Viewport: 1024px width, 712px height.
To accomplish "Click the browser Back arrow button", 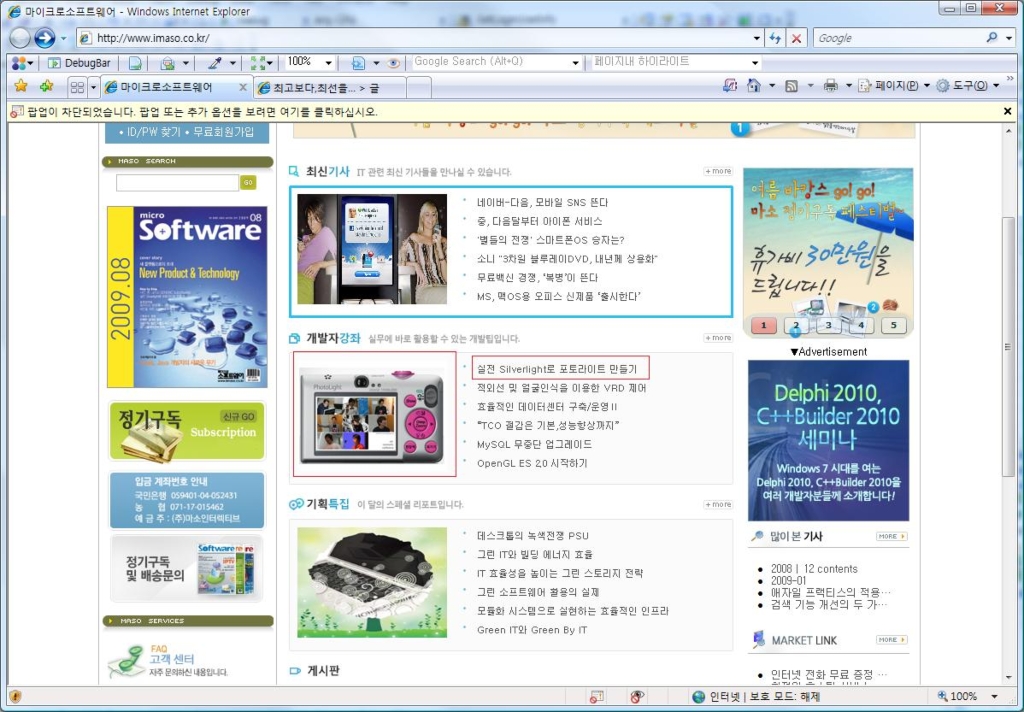I will pos(20,38).
